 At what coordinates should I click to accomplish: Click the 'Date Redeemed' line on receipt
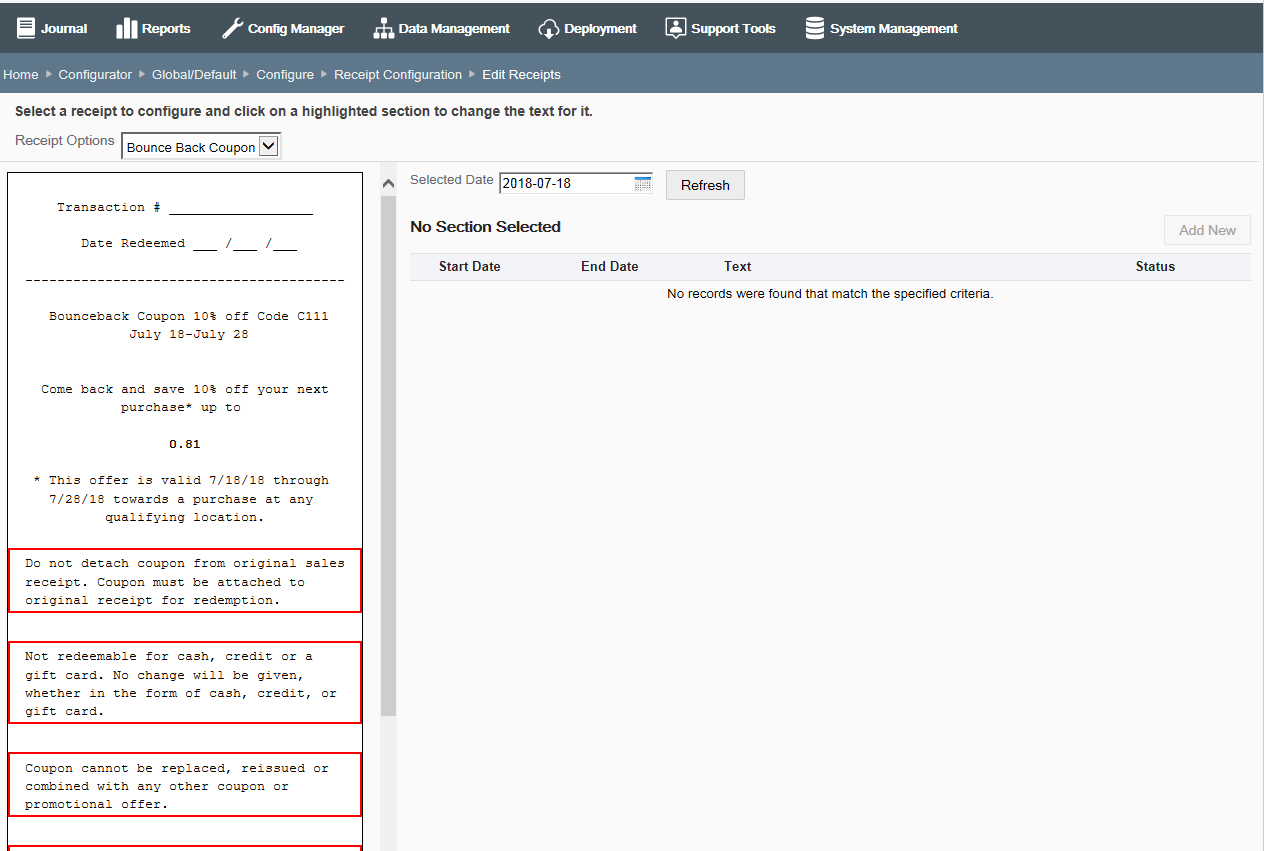click(189, 244)
